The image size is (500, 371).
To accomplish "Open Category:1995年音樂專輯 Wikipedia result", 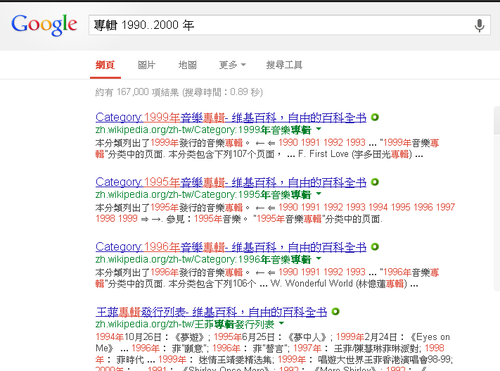I will [231, 182].
